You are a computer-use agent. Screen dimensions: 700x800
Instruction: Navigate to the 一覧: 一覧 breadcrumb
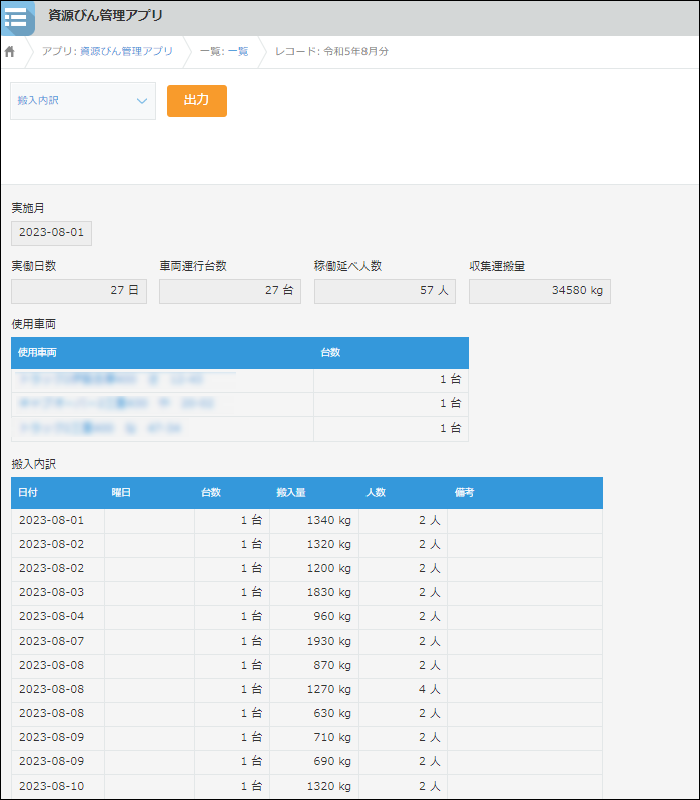224,51
